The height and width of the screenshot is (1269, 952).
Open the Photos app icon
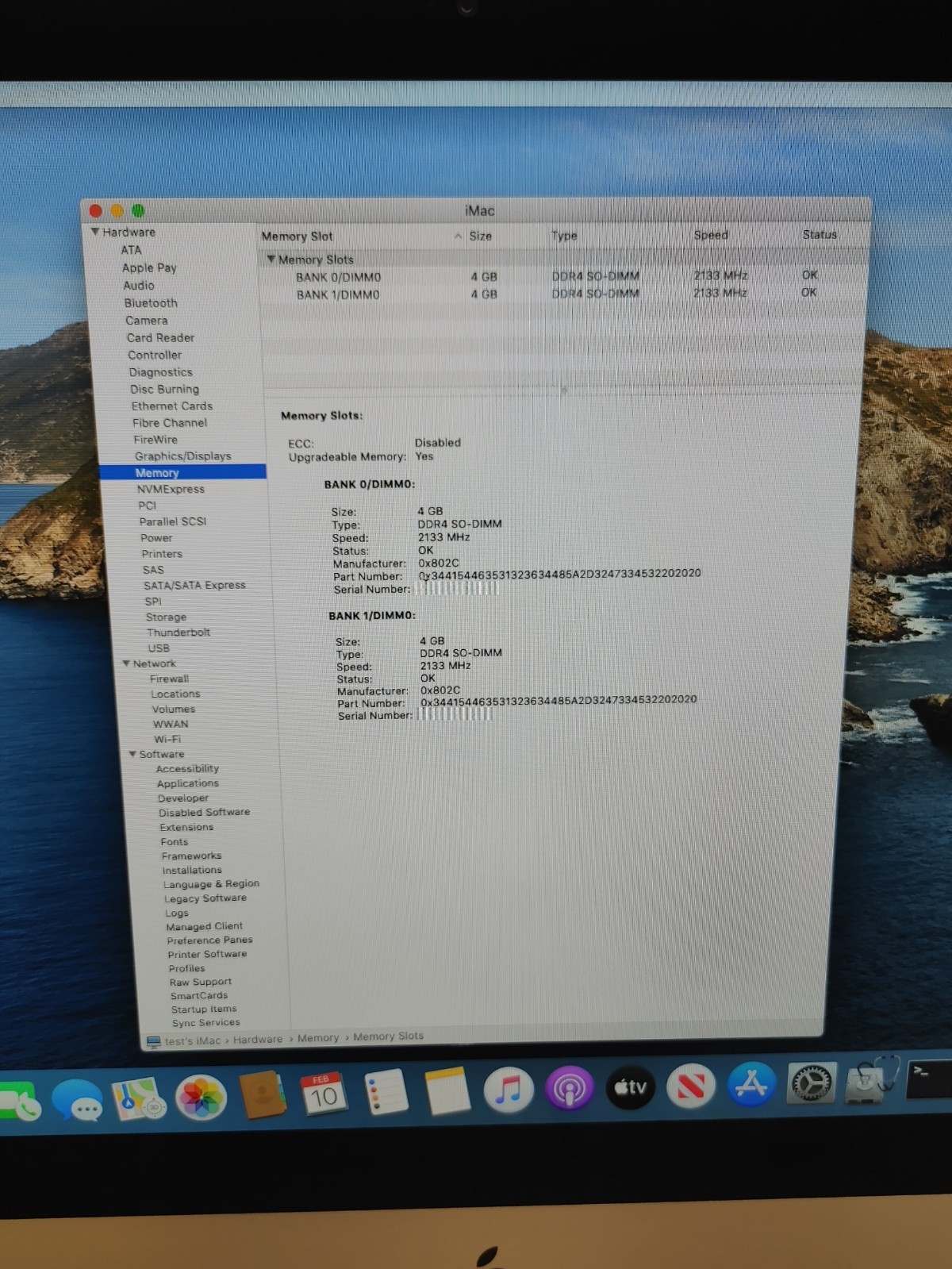coord(201,1097)
